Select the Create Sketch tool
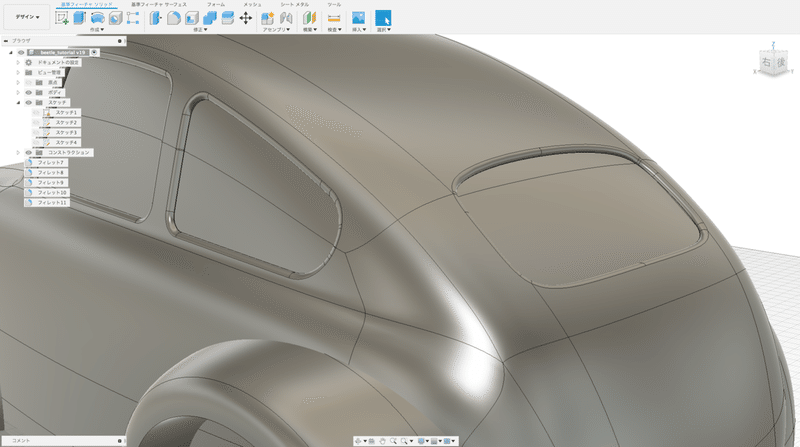This screenshot has width=800, height=447. (x=62, y=18)
